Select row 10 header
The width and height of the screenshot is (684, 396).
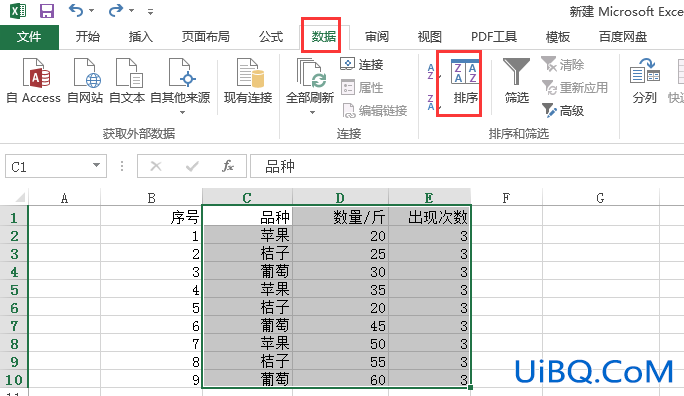pos(14,379)
